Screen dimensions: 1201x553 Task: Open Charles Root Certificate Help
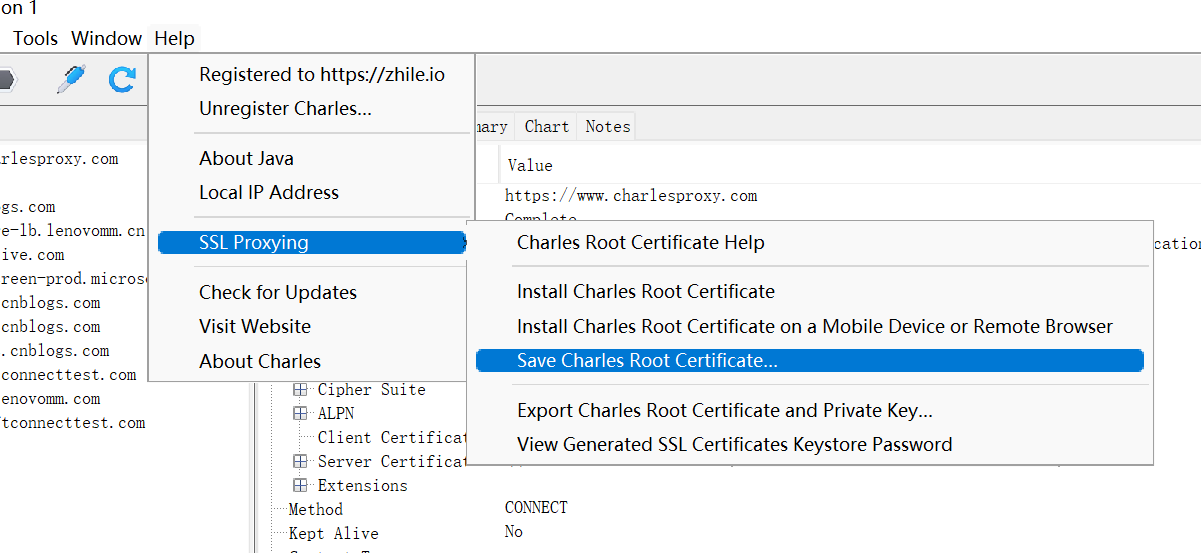click(640, 243)
